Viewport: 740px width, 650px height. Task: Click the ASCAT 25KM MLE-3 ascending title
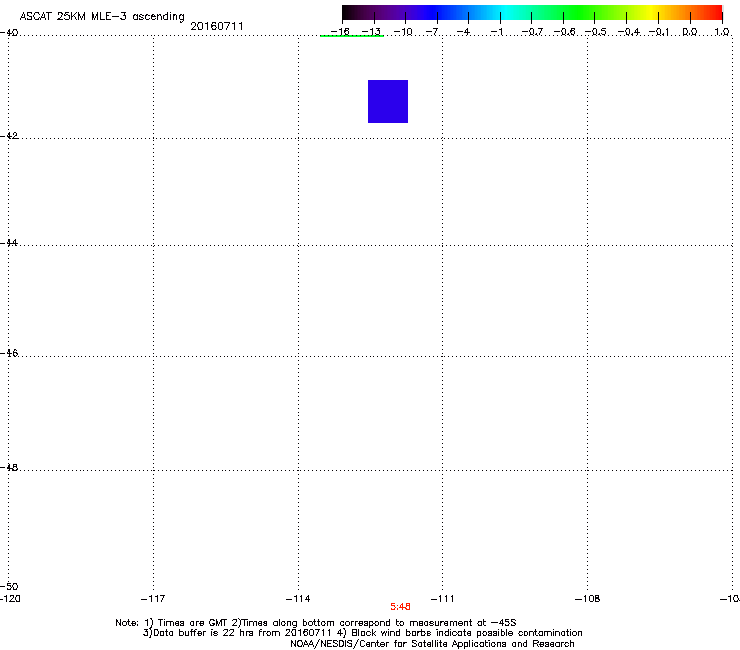pyautogui.click(x=102, y=17)
